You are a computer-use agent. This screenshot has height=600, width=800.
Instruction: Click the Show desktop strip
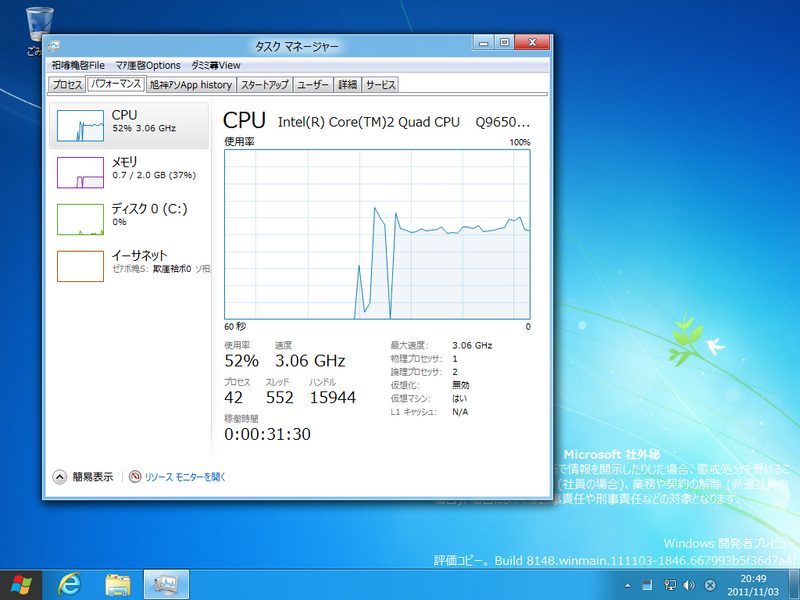point(793,585)
